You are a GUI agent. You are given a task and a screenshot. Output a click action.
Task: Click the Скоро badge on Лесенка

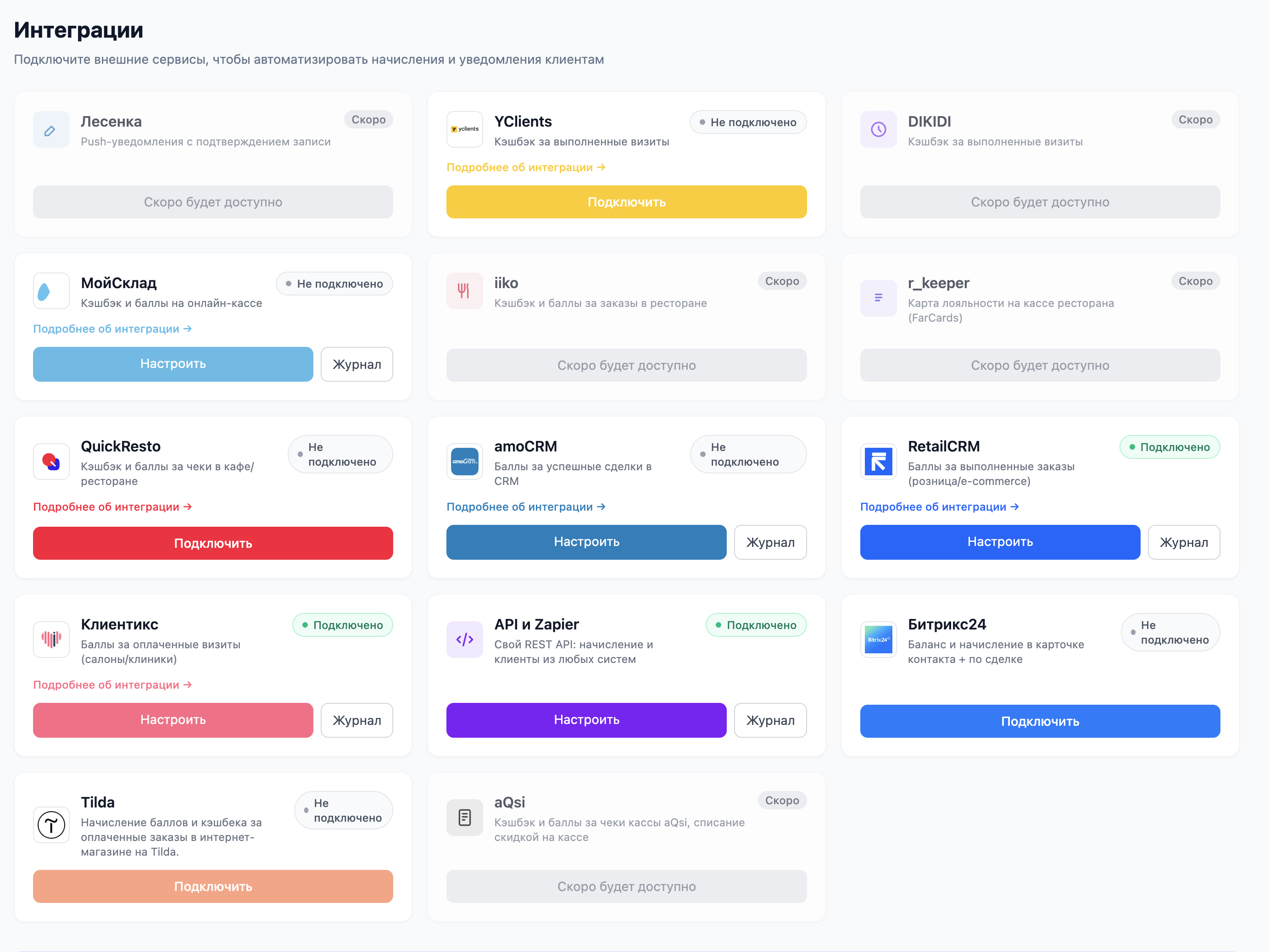click(x=368, y=119)
